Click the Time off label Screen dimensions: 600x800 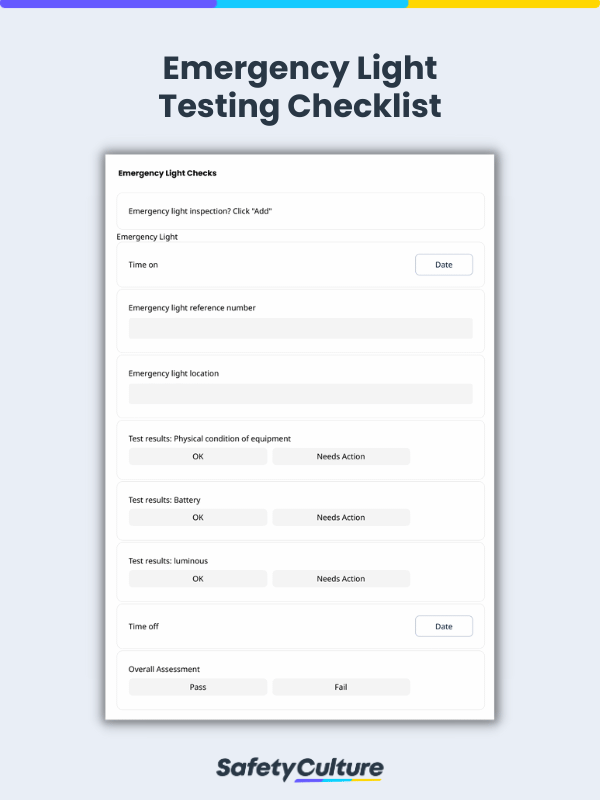point(143,626)
